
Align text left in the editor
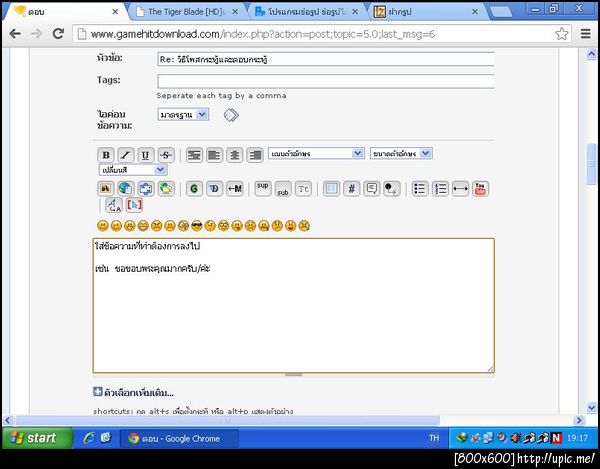(214, 155)
